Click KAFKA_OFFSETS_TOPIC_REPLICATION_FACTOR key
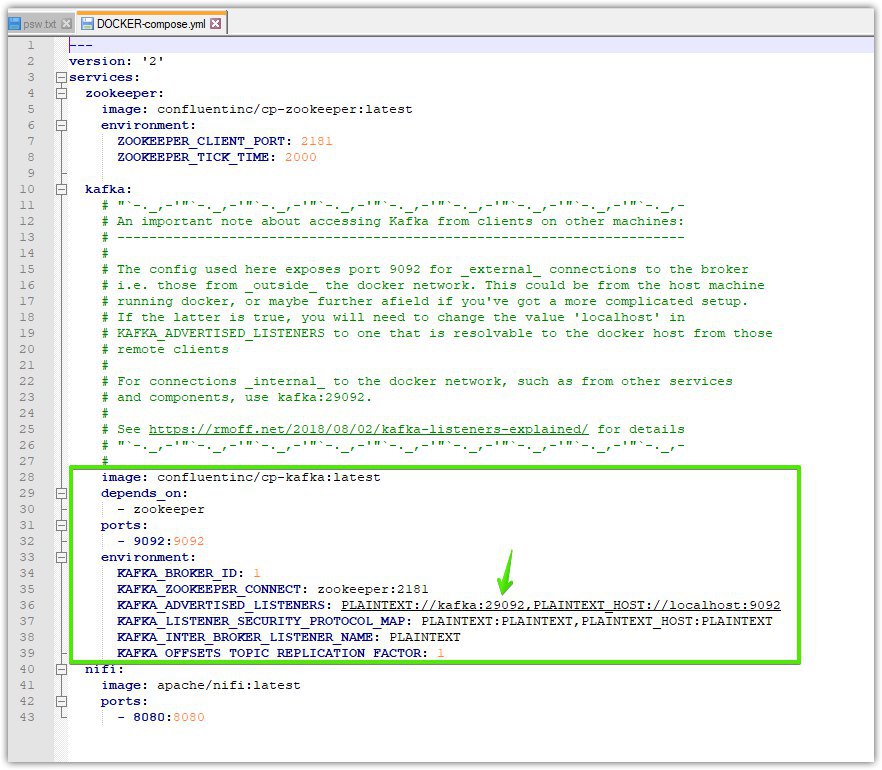Screen dimensions: 882x770 click(x=273, y=654)
